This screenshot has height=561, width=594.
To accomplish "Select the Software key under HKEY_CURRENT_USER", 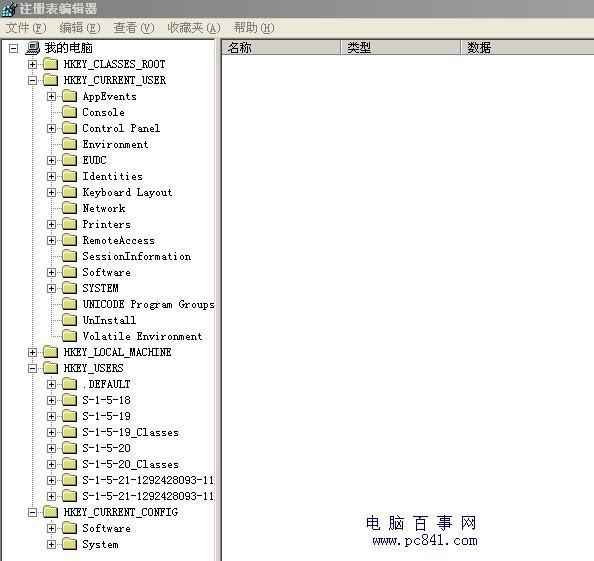I will 106,272.
